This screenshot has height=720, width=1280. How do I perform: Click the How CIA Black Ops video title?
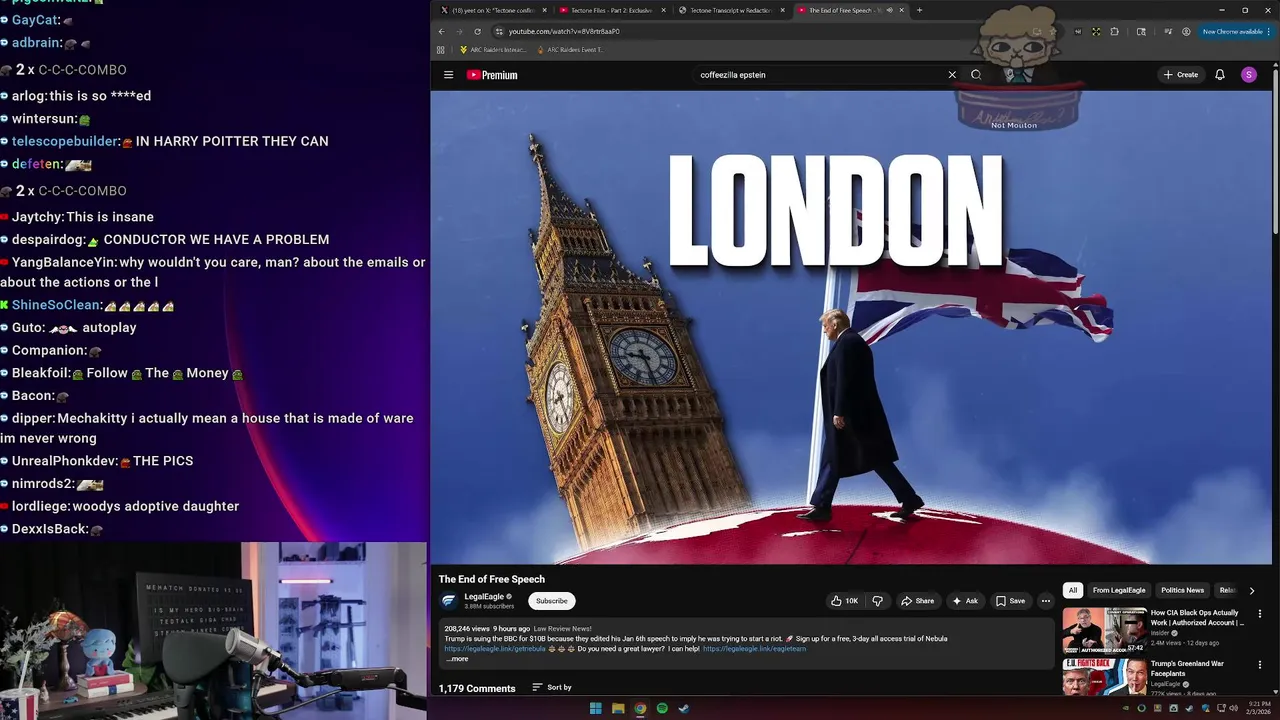coord(1197,617)
